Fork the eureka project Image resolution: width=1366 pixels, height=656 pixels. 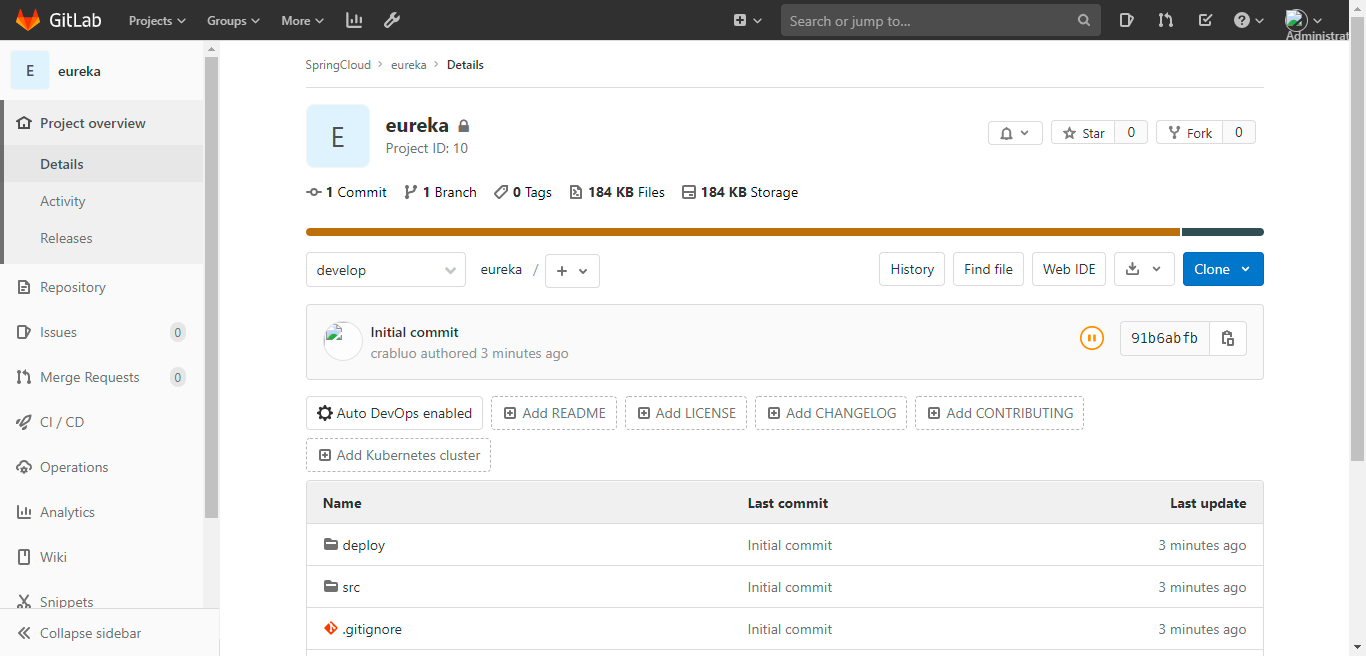1189,133
